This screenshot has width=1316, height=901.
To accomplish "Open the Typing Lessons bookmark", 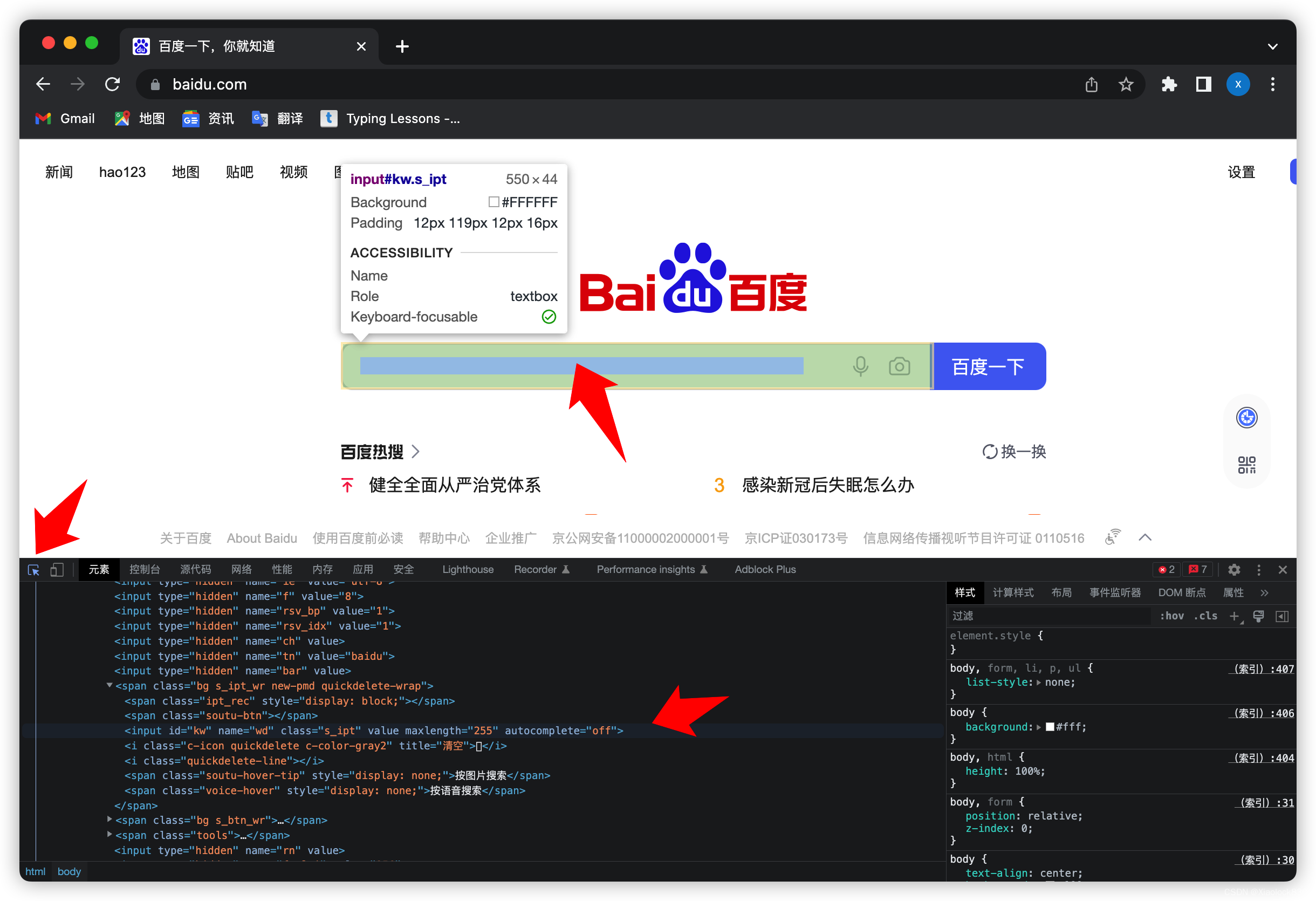I will tap(390, 118).
